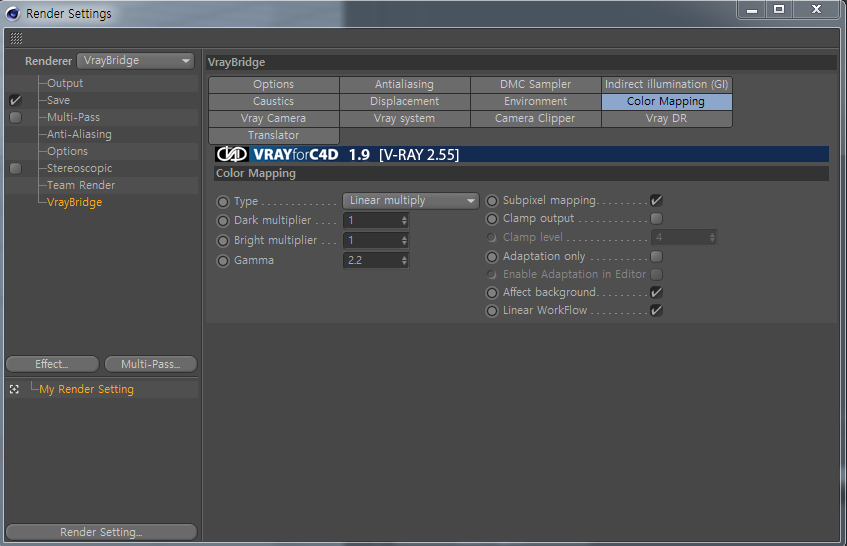The image size is (847, 546).
Task: Open the Displacement tab
Action: pos(405,102)
